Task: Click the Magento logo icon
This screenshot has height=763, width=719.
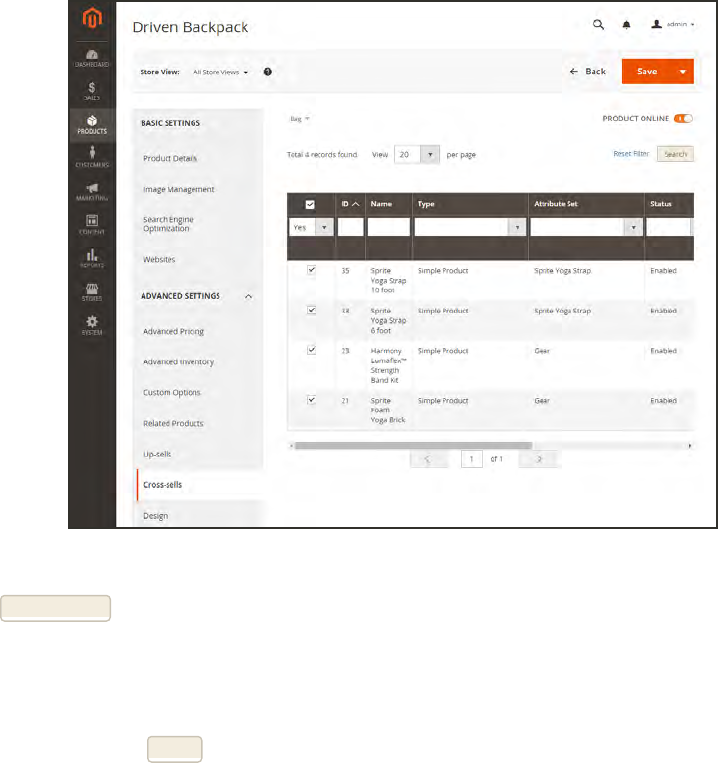Action: coord(92,18)
